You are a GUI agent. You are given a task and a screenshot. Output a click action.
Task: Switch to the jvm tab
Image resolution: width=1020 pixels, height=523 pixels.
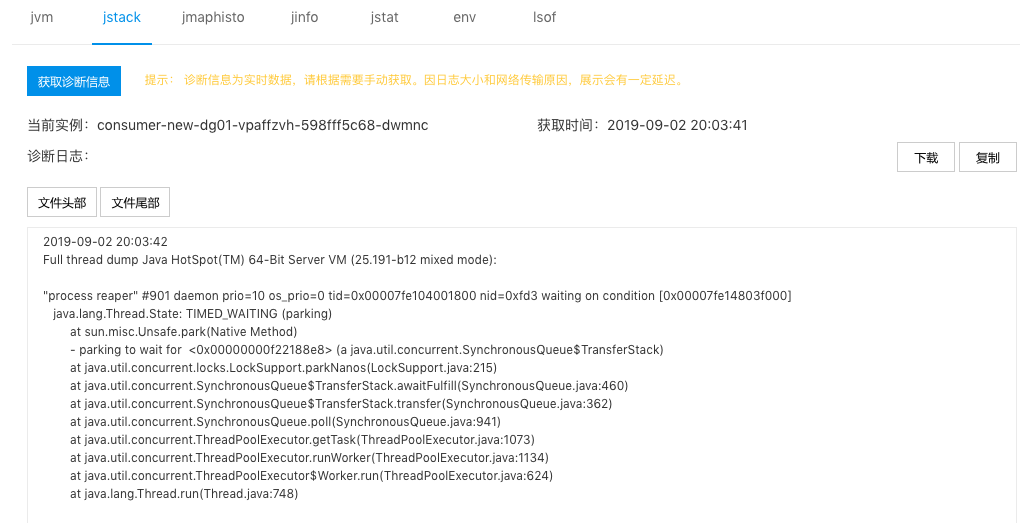point(41,18)
